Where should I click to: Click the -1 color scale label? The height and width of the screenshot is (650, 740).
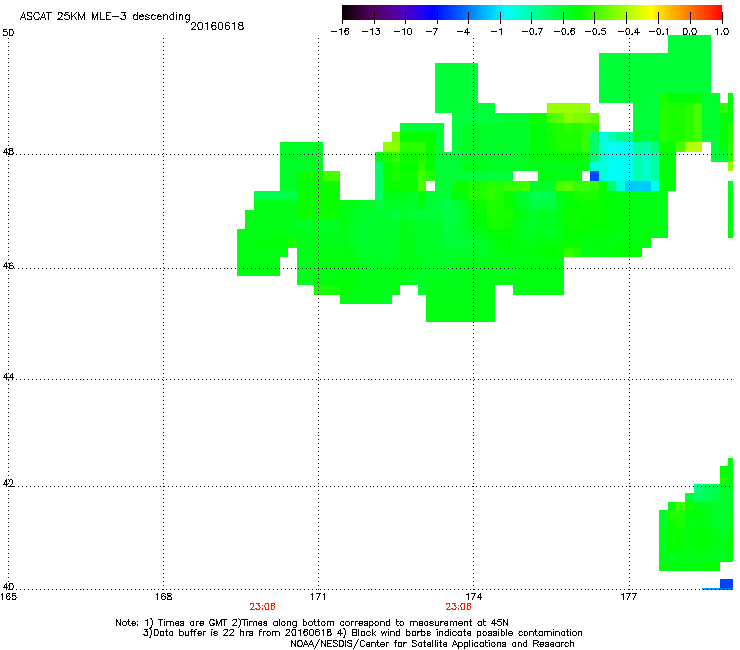coord(496,32)
